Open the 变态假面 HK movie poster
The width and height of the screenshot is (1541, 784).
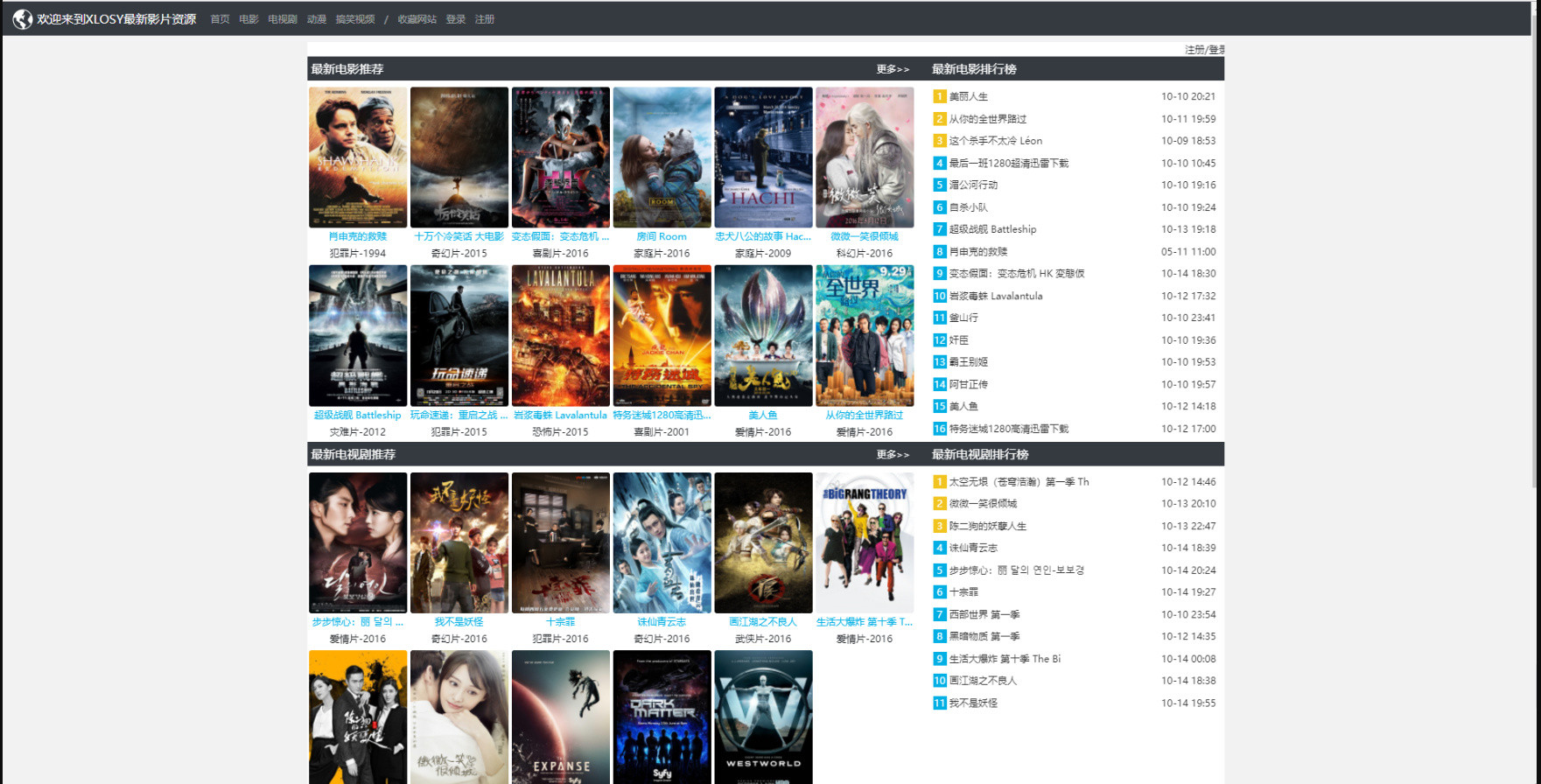click(561, 157)
